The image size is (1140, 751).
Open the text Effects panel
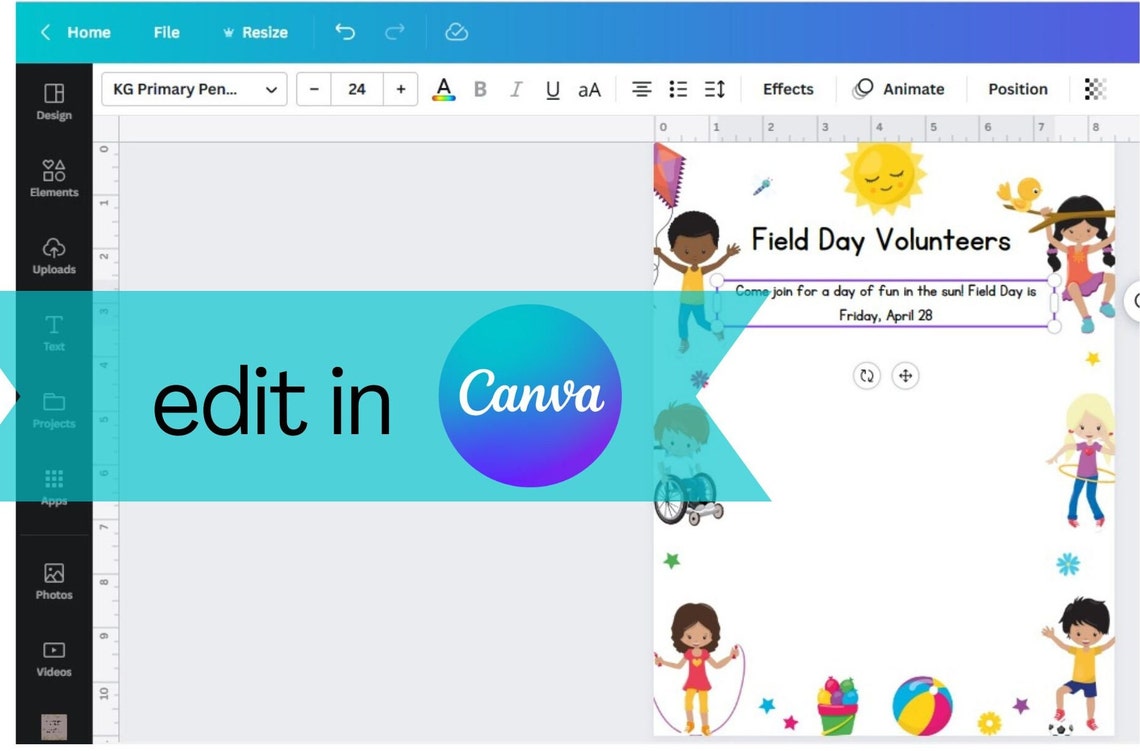coord(787,89)
